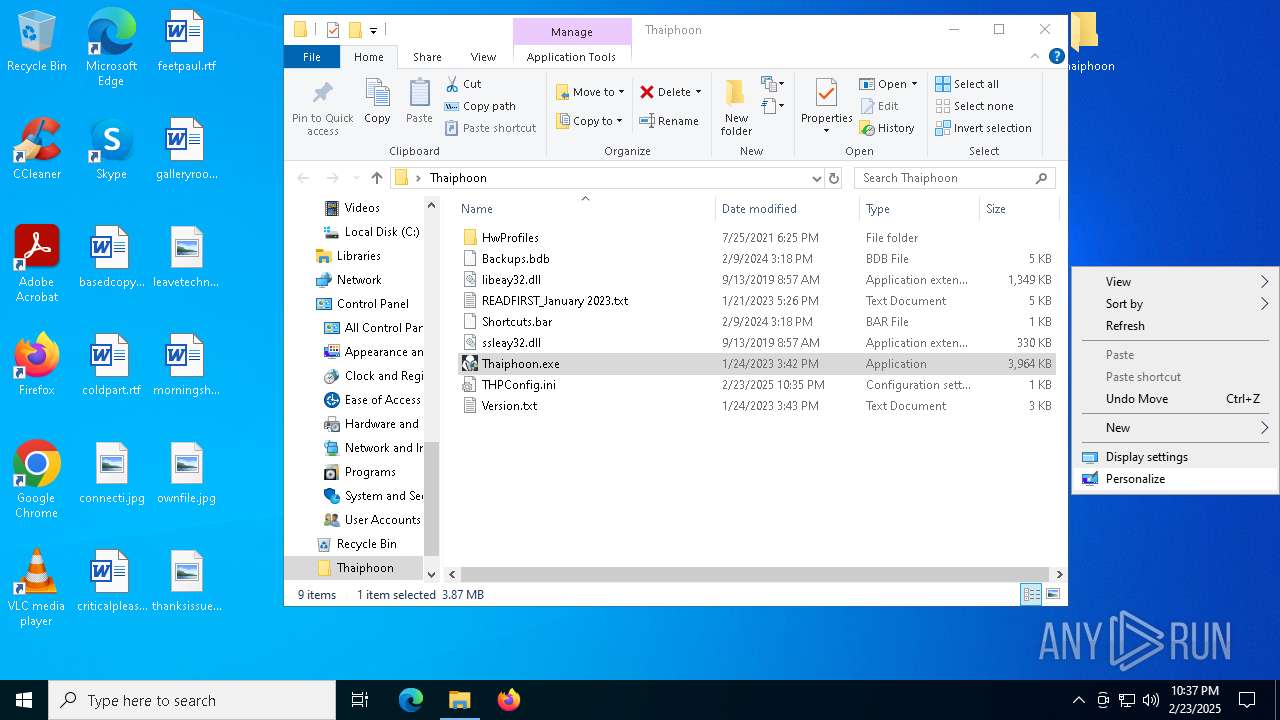Sort files by Type column
Viewport: 1280px width, 720px height.
coord(919,209)
